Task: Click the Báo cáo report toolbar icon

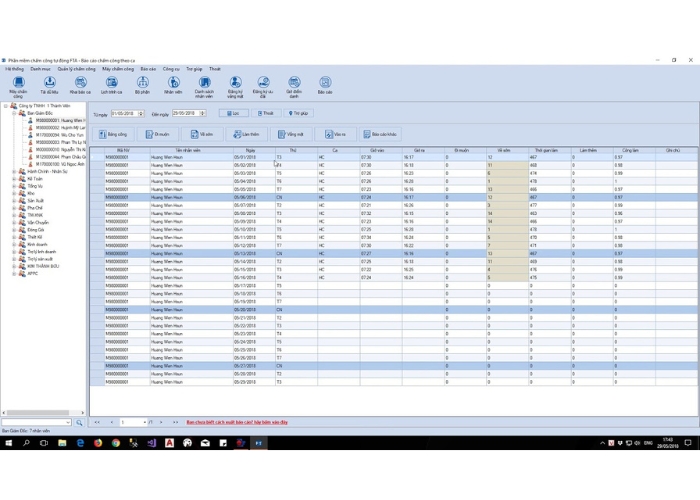Action: [325, 84]
